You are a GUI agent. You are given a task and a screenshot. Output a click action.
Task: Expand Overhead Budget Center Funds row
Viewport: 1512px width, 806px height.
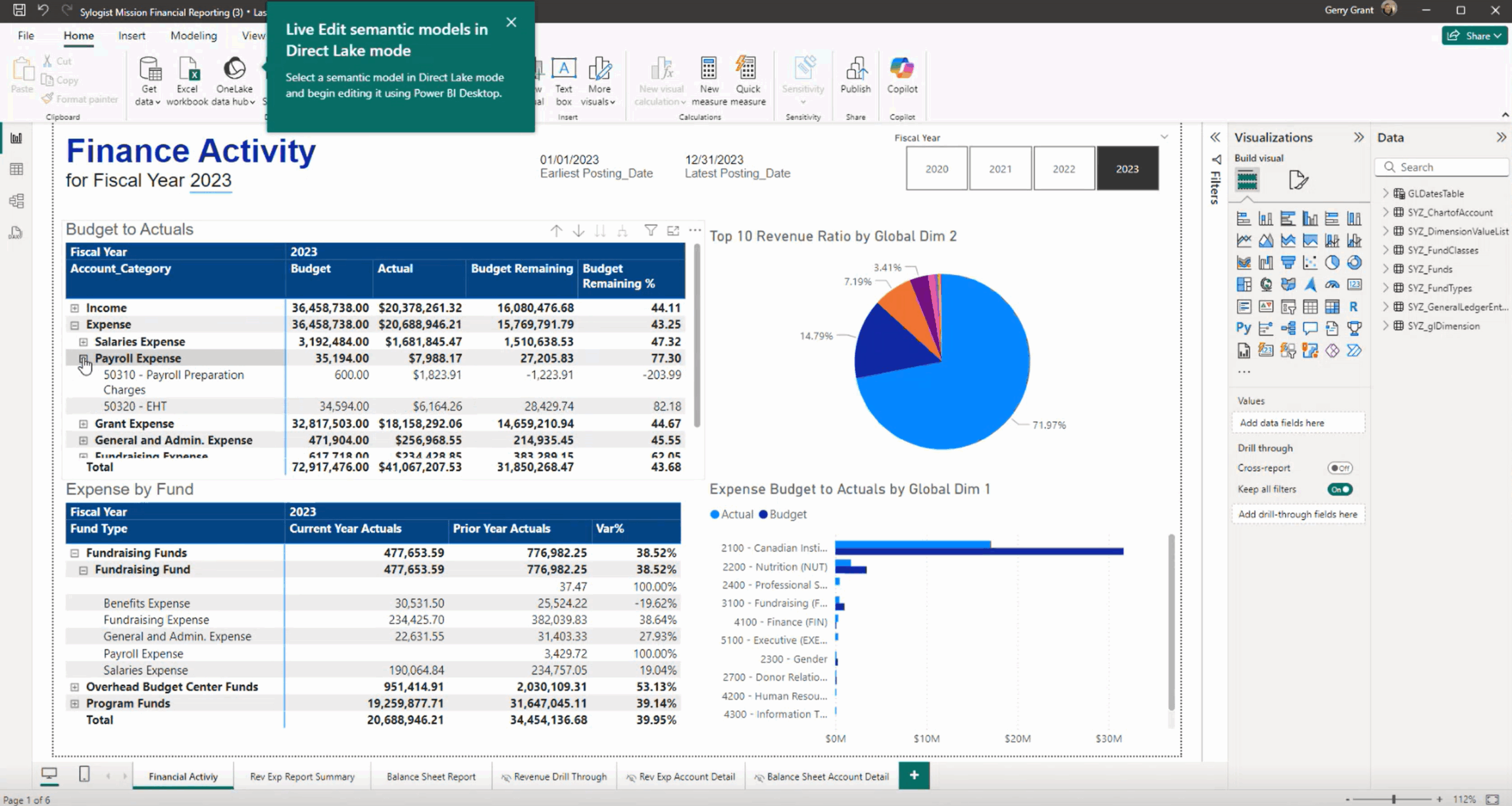pyautogui.click(x=74, y=687)
